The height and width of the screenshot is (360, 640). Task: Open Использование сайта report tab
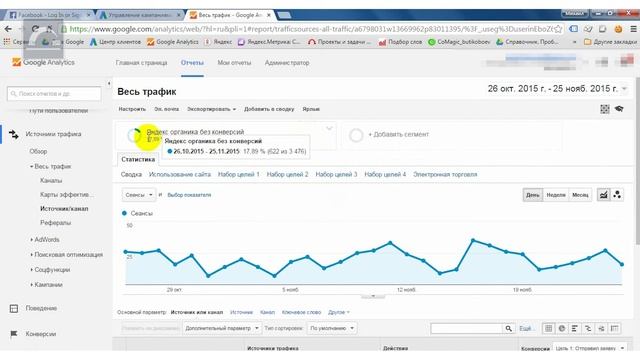point(180,175)
